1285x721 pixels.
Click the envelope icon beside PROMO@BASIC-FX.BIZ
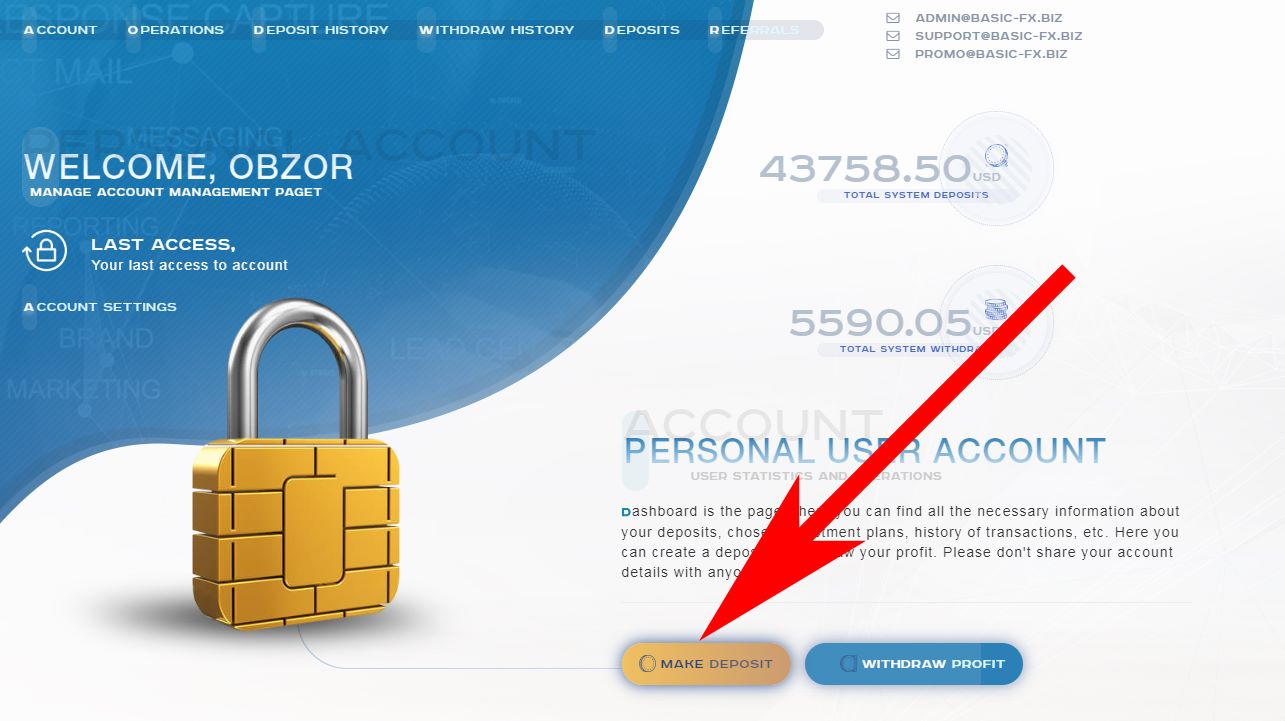(x=893, y=54)
